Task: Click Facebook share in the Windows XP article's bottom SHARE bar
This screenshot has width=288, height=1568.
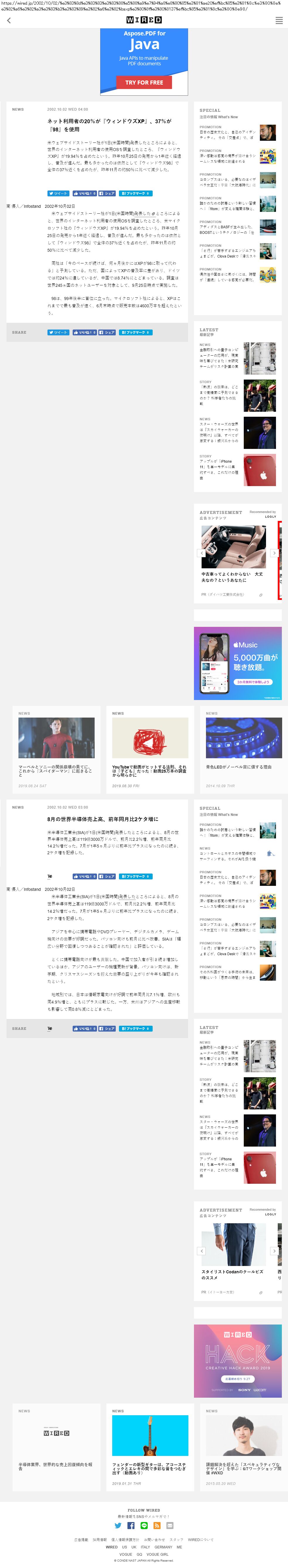Action: click(107, 332)
